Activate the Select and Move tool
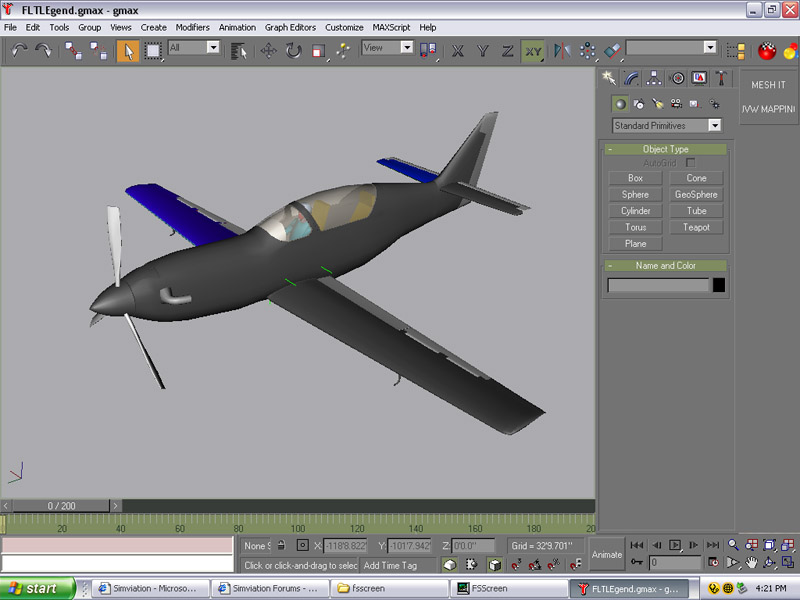This screenshot has height=600, width=800. [x=269, y=50]
